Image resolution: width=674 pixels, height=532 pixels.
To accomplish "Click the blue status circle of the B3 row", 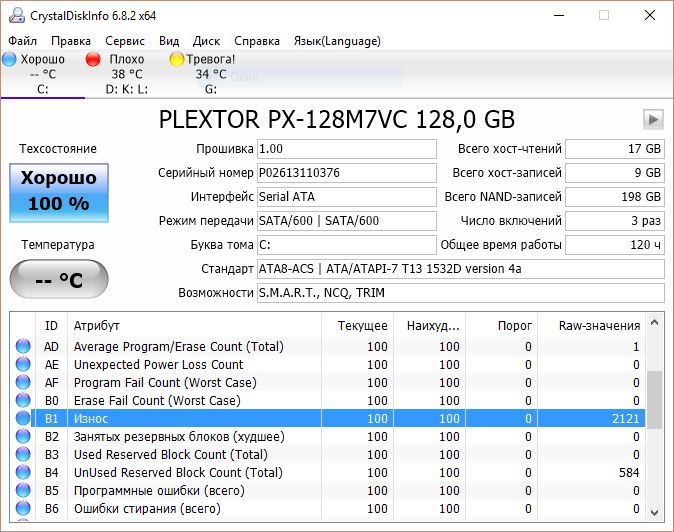I will point(23,454).
